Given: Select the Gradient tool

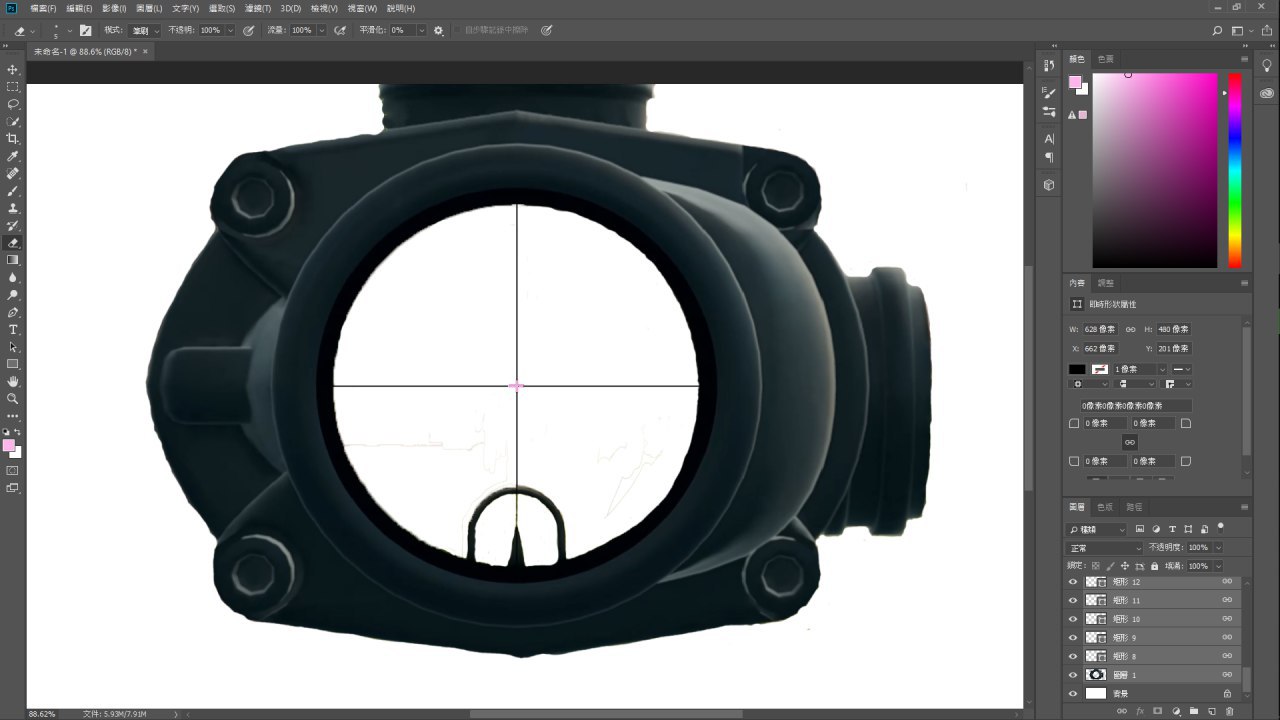Looking at the screenshot, I should point(13,260).
